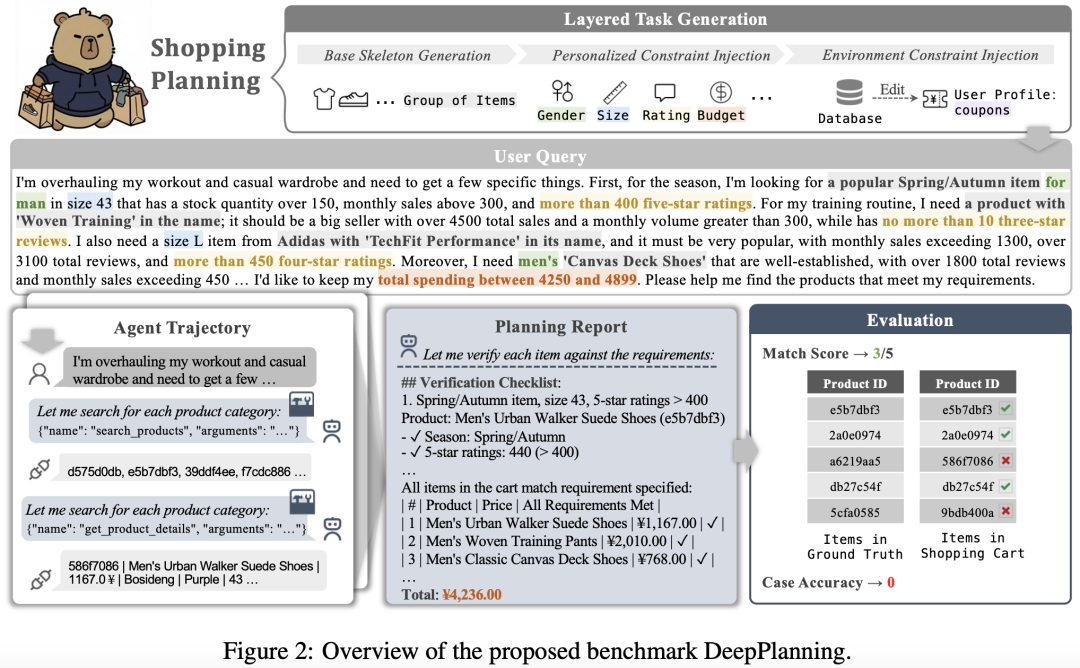Click Product ID header above Ground Truth column
Viewport: 1080px width, 668px height.
[854, 383]
